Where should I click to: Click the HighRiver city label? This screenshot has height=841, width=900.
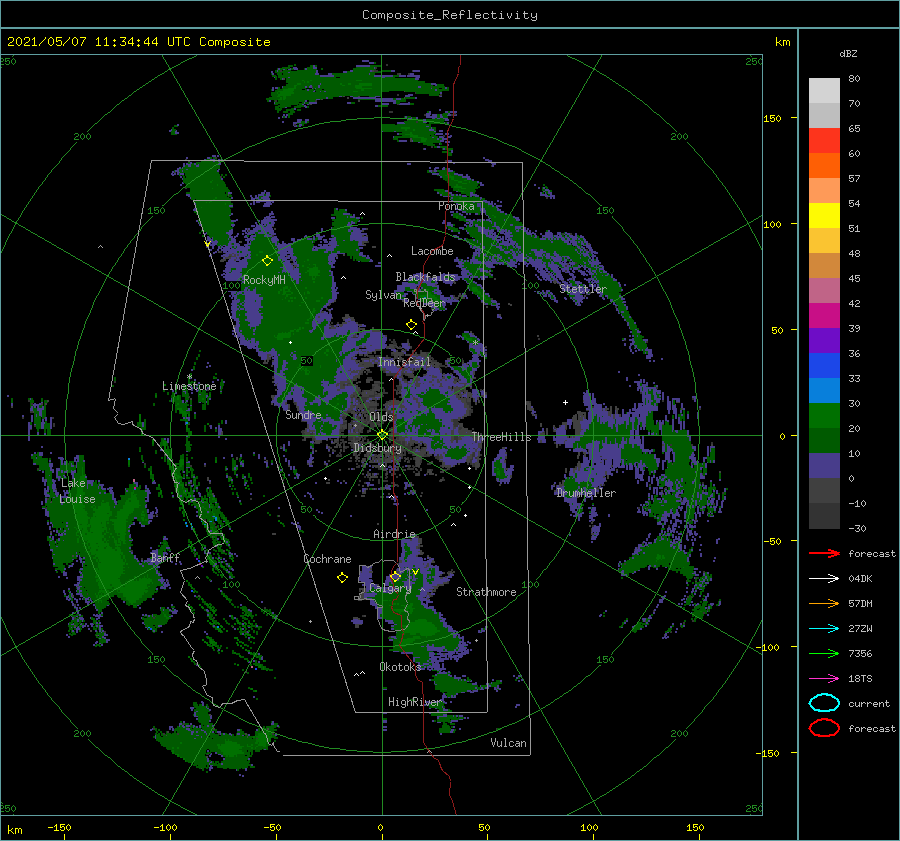pyautogui.click(x=415, y=702)
